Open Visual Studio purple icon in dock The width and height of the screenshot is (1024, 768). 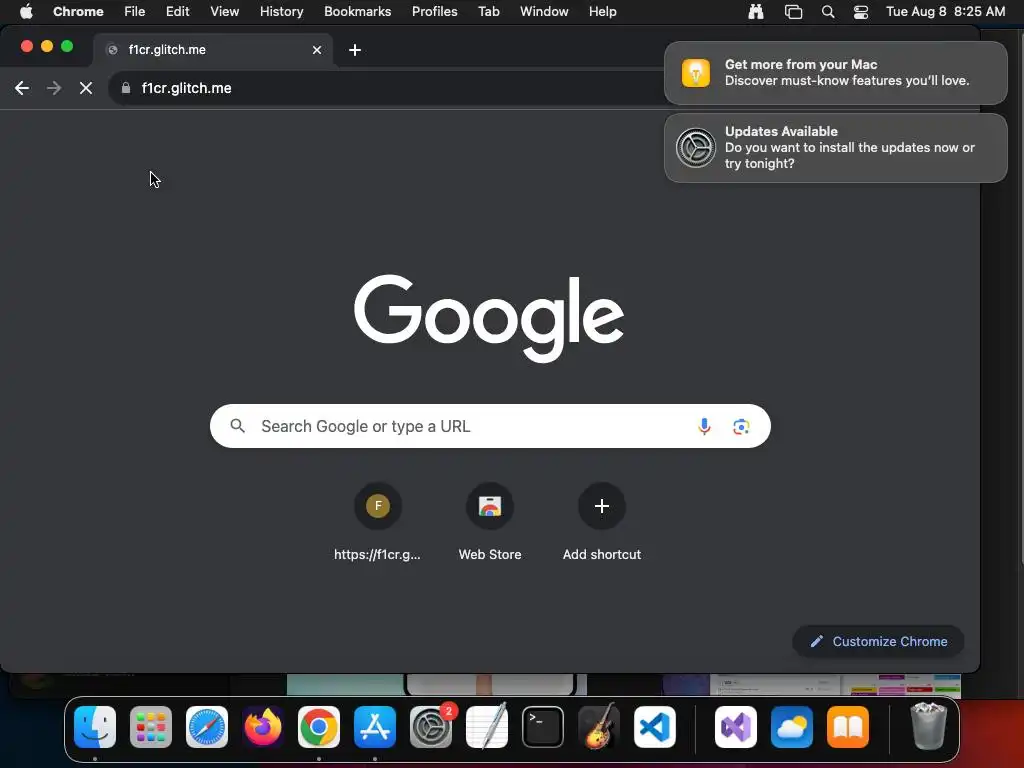pos(736,727)
